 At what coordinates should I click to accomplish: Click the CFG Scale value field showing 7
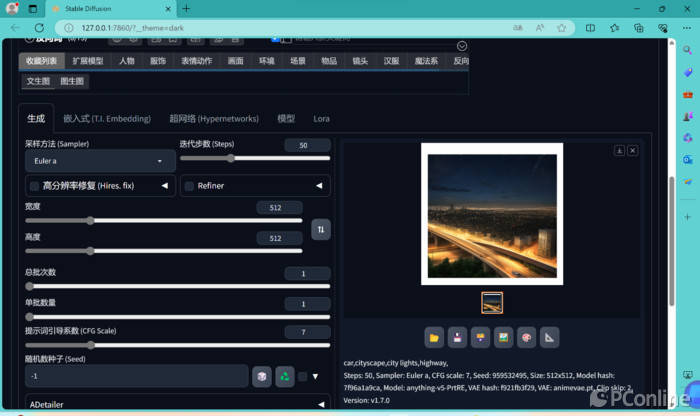(x=308, y=332)
